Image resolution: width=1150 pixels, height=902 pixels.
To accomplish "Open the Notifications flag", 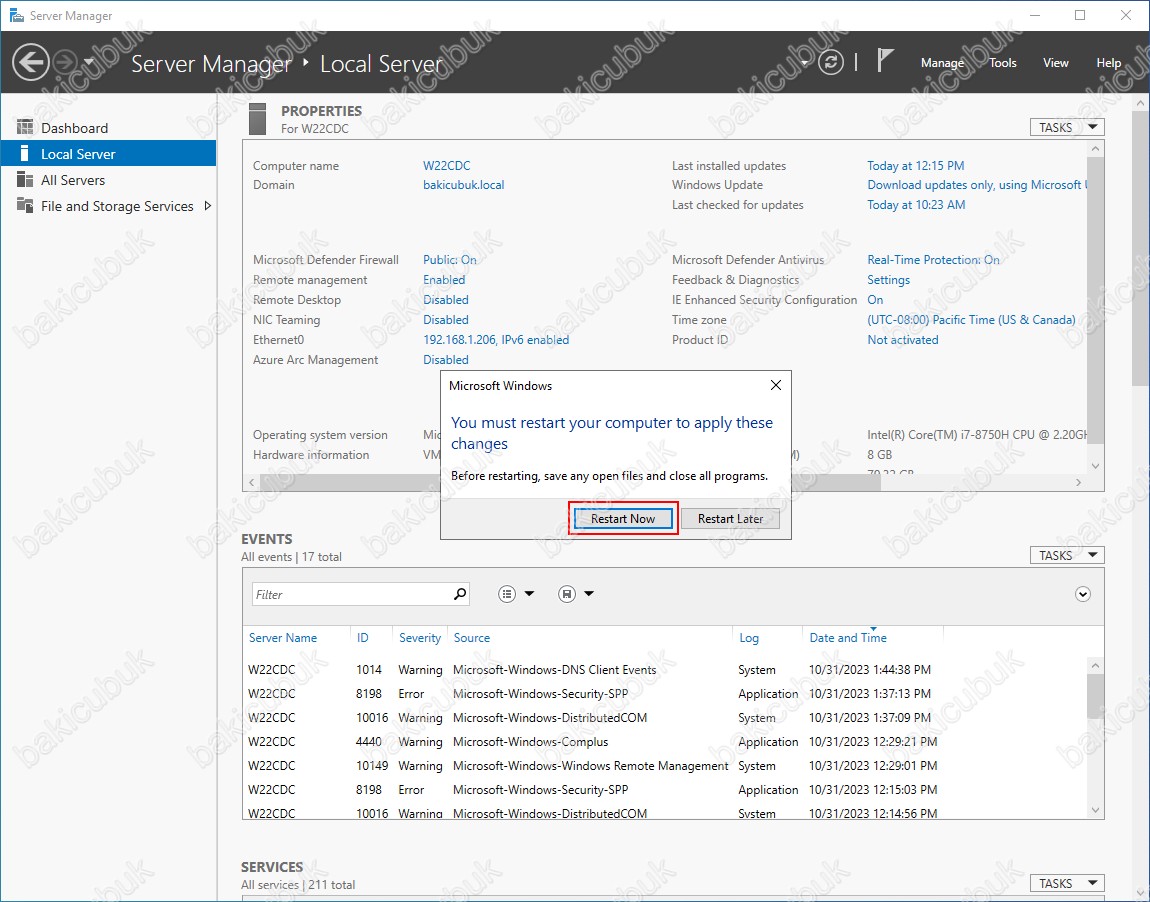I will pyautogui.click(x=885, y=61).
